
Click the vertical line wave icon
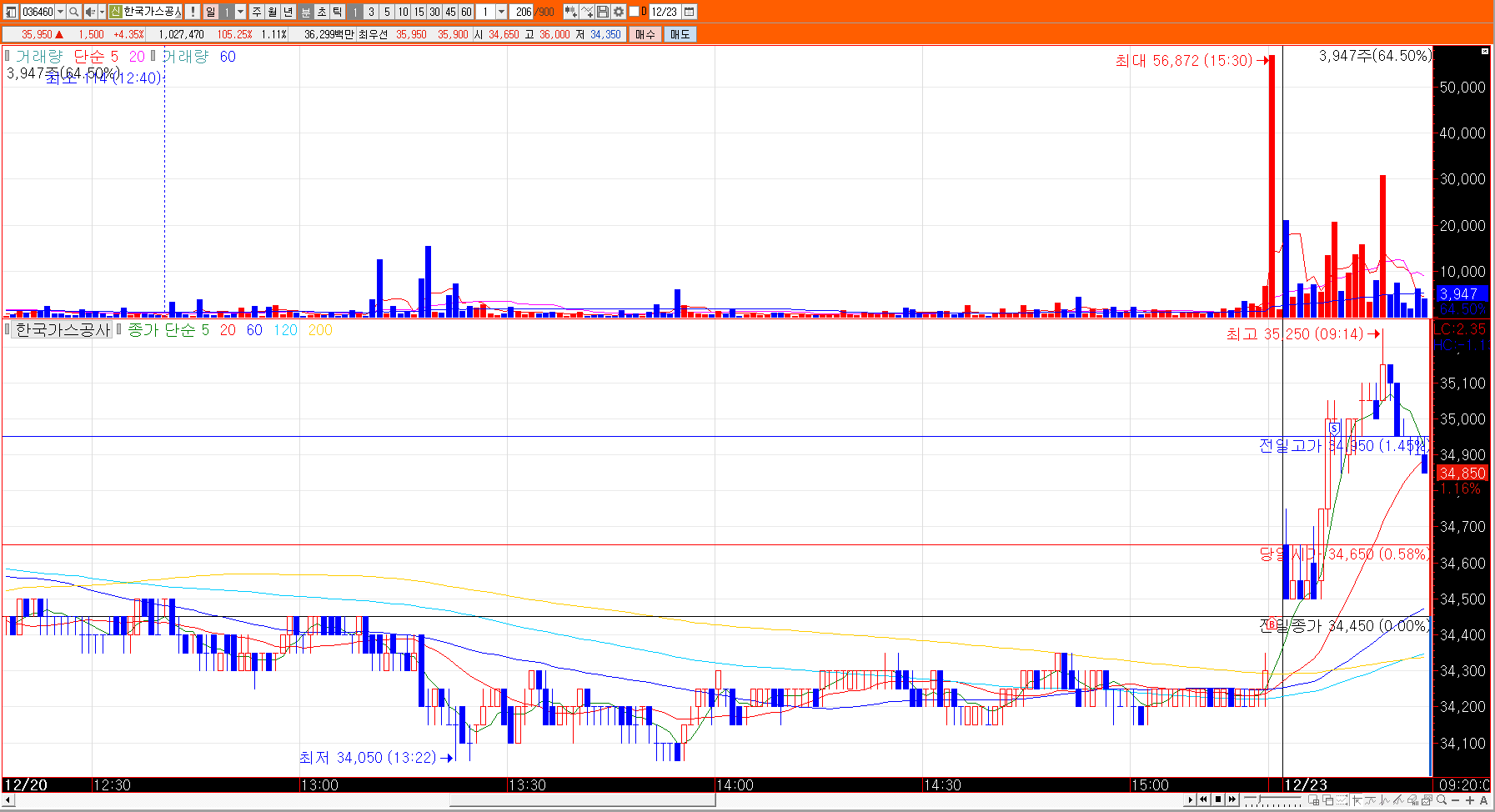[x=1384, y=799]
